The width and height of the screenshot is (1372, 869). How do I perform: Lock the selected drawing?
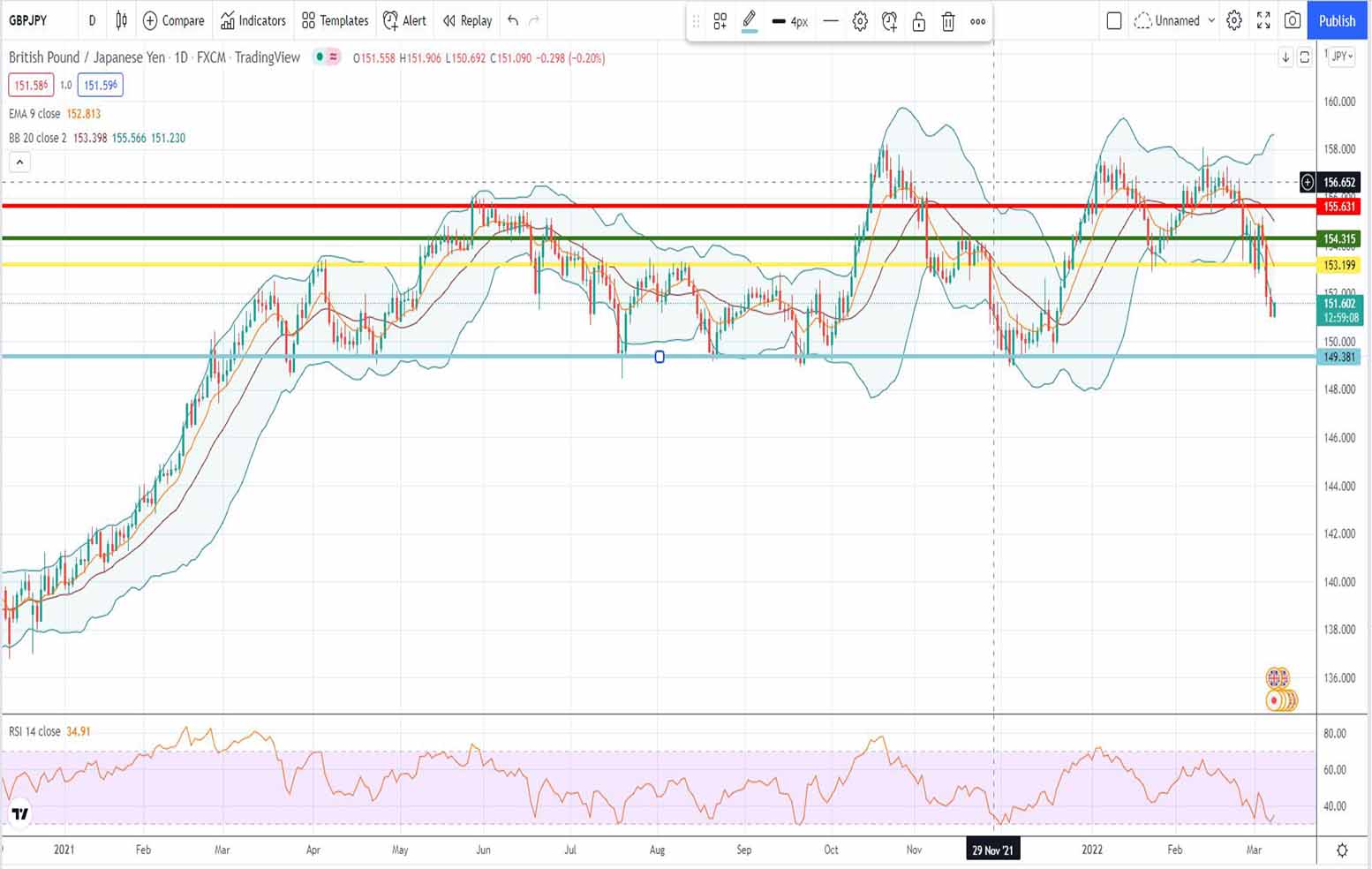(918, 21)
